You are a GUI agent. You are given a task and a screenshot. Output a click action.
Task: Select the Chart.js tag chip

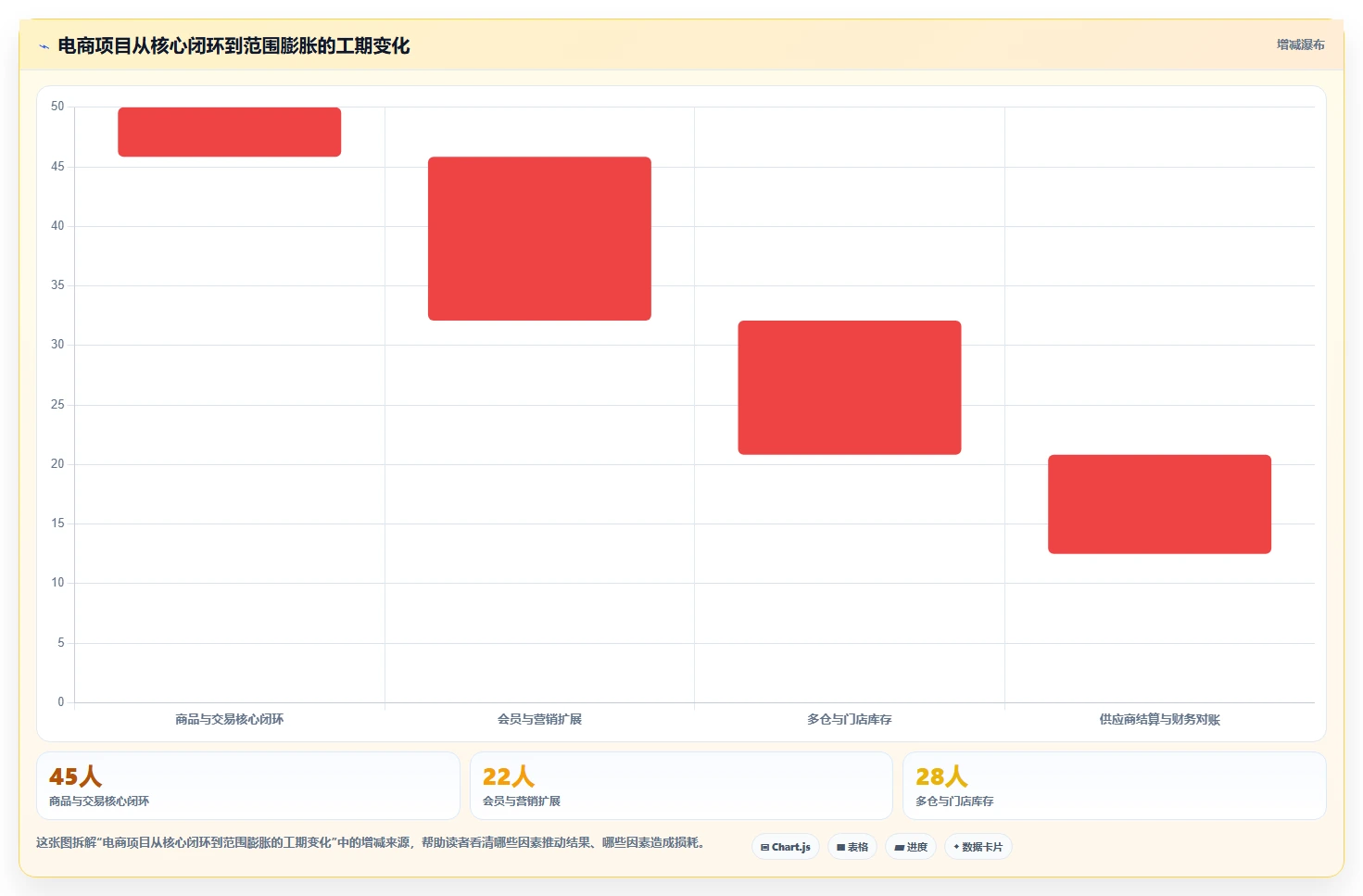(786, 847)
